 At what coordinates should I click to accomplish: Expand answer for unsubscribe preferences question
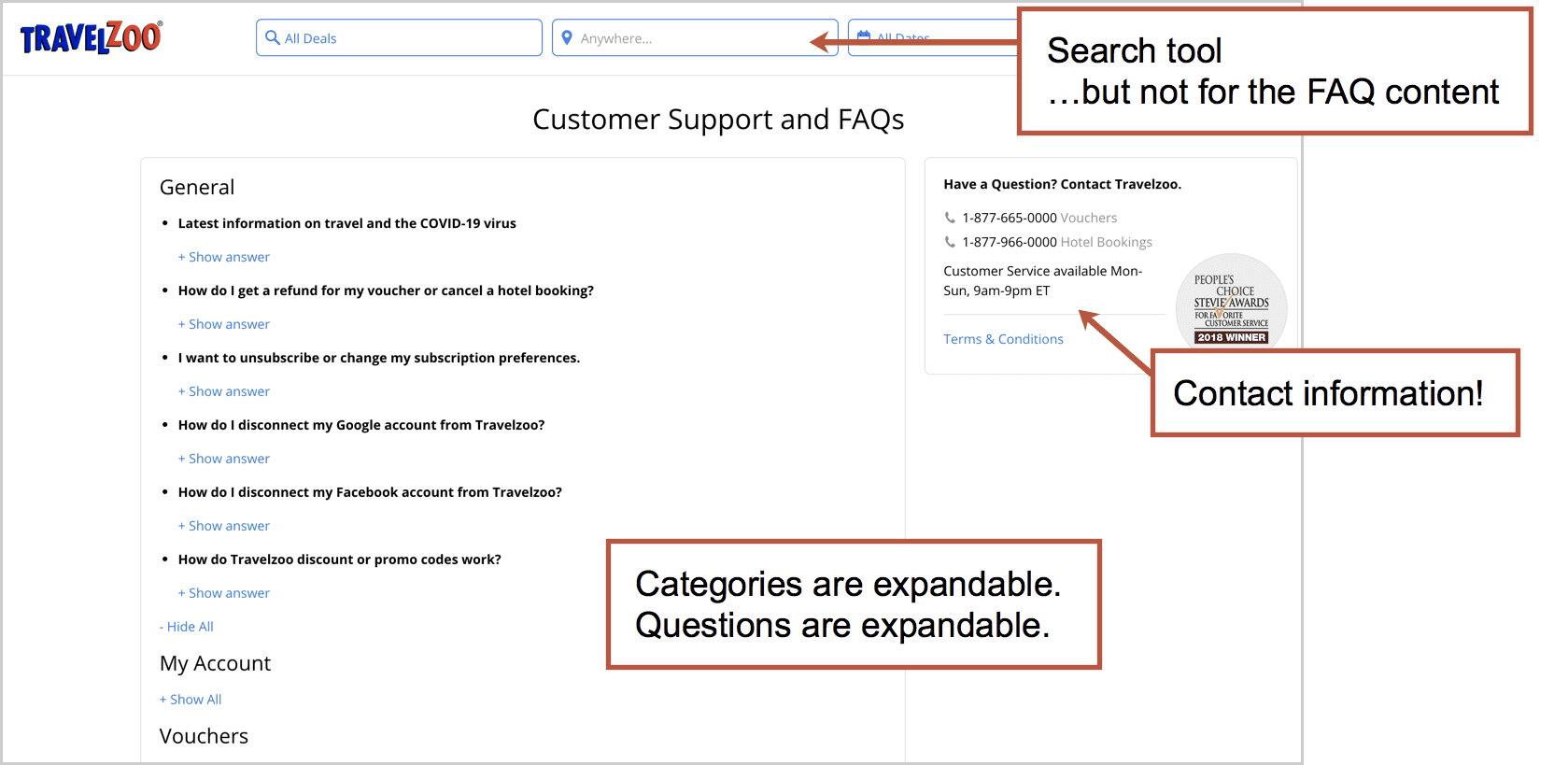coord(224,391)
